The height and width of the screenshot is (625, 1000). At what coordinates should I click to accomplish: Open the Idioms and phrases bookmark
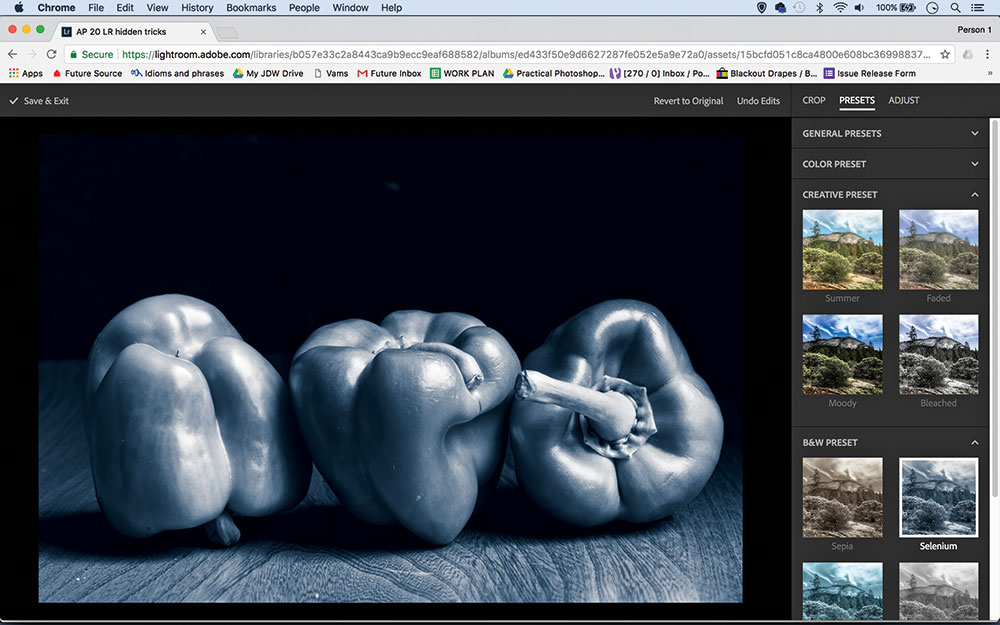(177, 73)
